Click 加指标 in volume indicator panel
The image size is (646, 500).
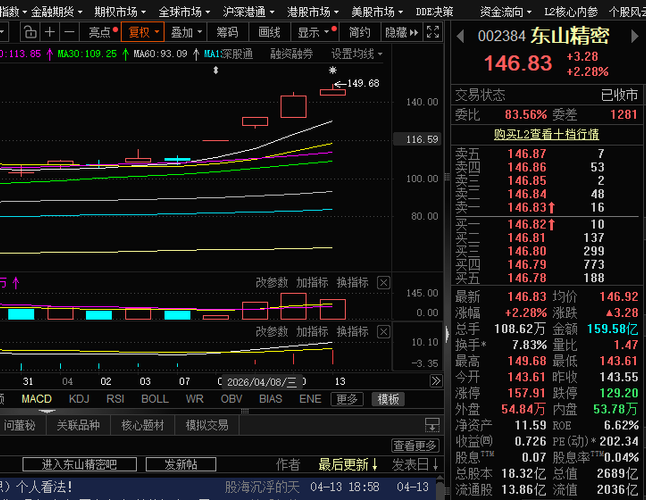click(x=312, y=283)
